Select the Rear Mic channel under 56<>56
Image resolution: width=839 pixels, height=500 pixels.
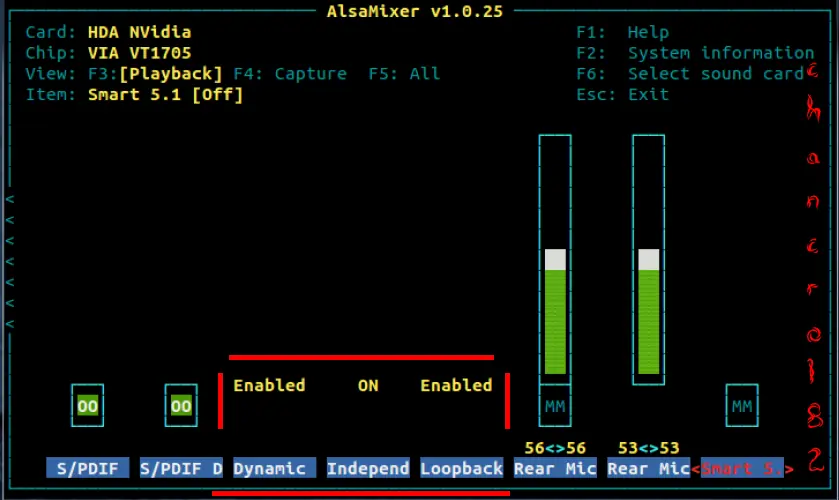coord(555,468)
